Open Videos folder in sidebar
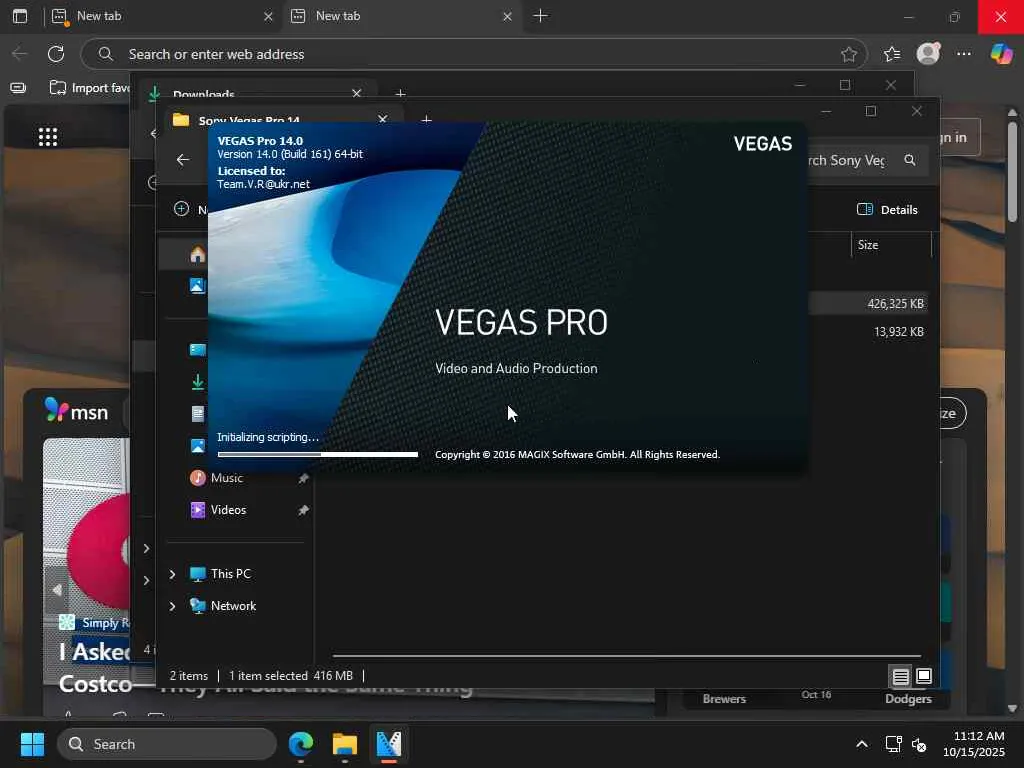Viewport: 1024px width, 768px height. tap(228, 510)
